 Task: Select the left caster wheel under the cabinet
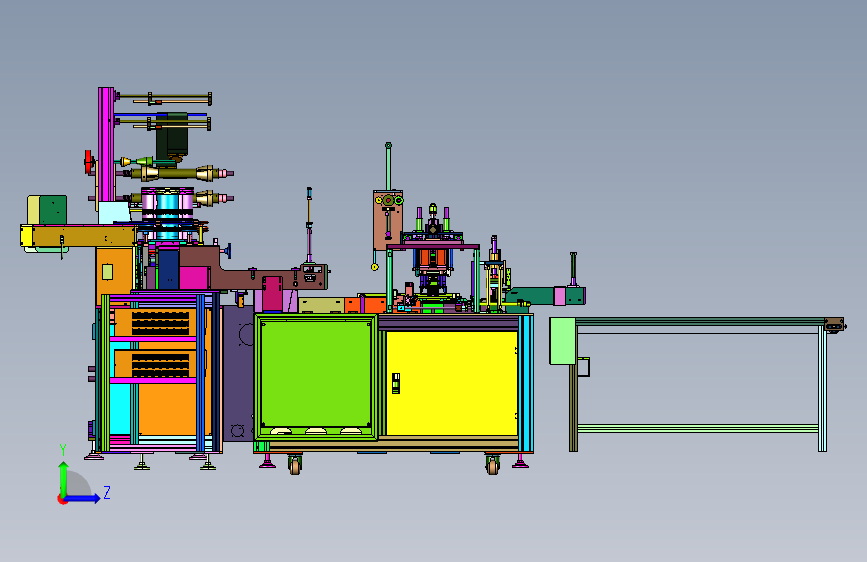295,464
